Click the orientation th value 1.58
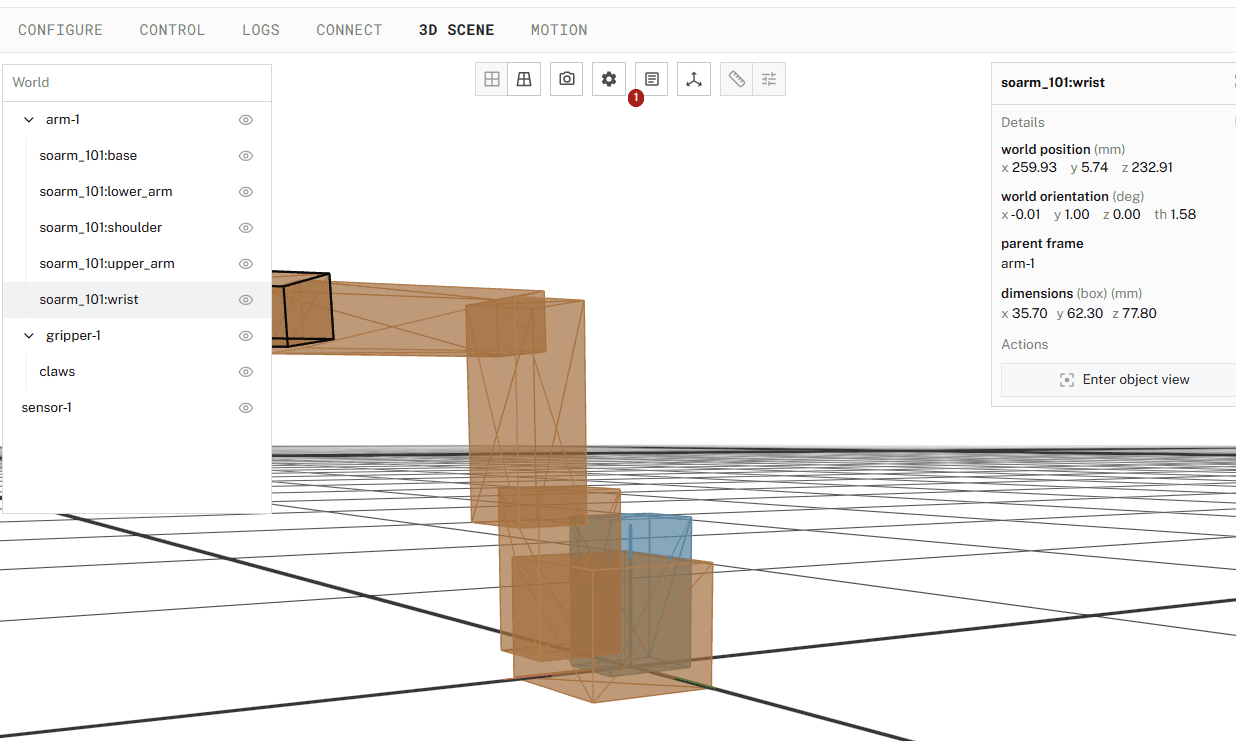Screen dimensions: 1236x741 [1184, 215]
